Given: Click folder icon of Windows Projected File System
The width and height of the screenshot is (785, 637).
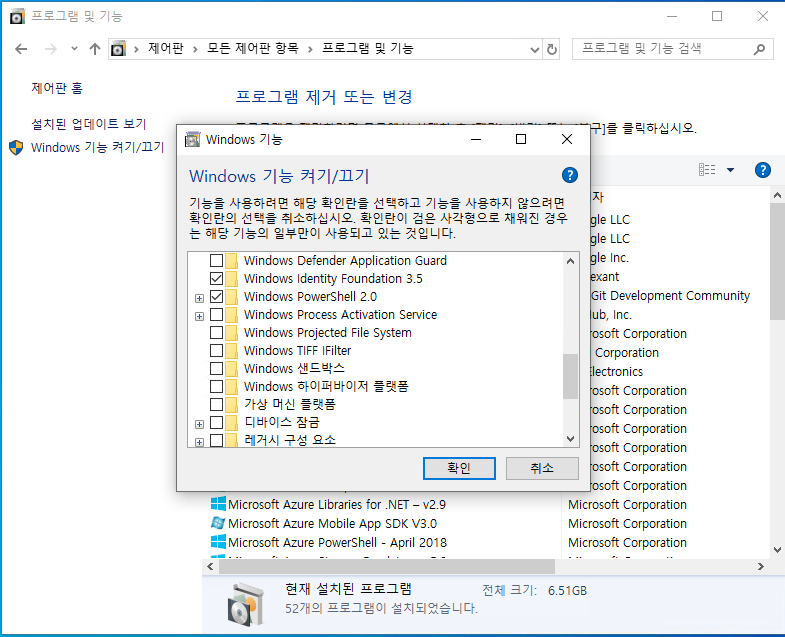Looking at the screenshot, I should point(231,333).
